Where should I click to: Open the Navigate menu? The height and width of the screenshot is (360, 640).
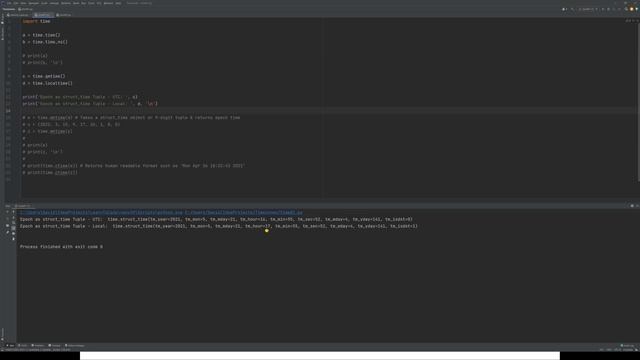(33, 3)
